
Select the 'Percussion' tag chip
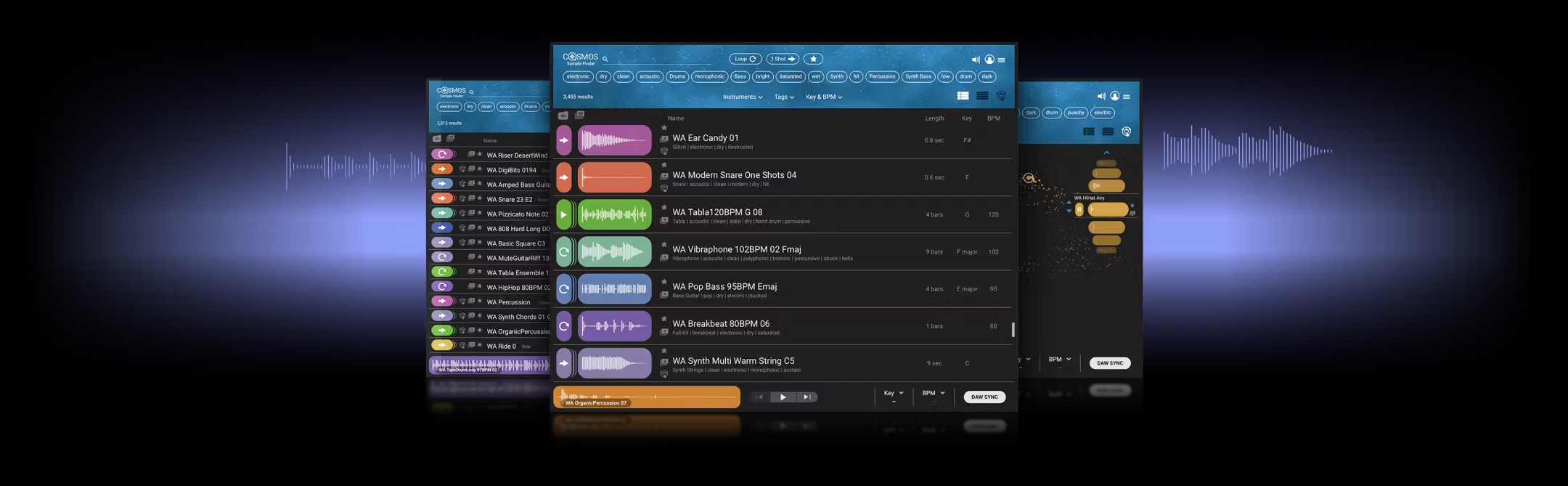[882, 76]
